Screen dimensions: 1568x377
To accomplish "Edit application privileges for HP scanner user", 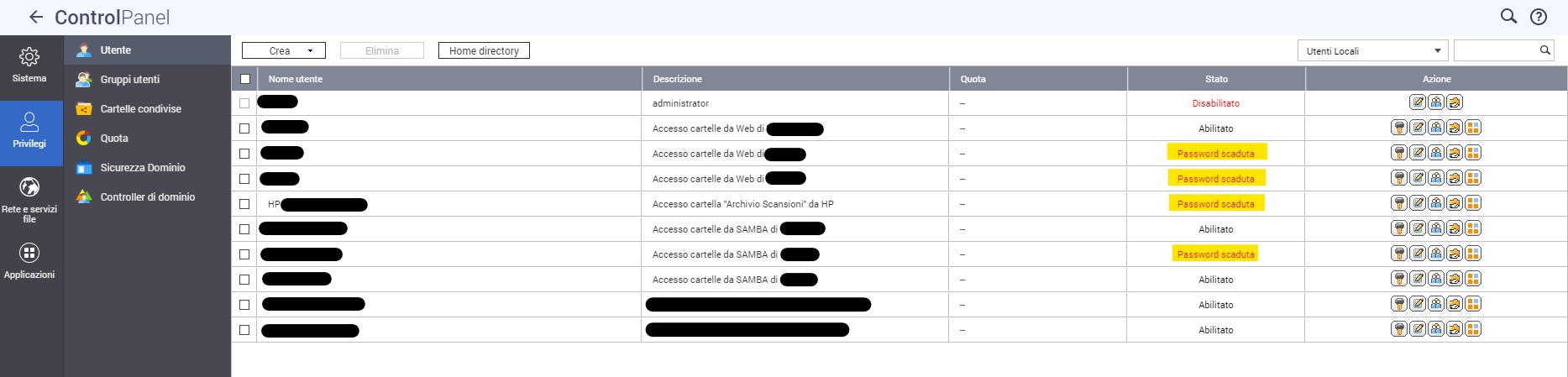I will 1473,203.
